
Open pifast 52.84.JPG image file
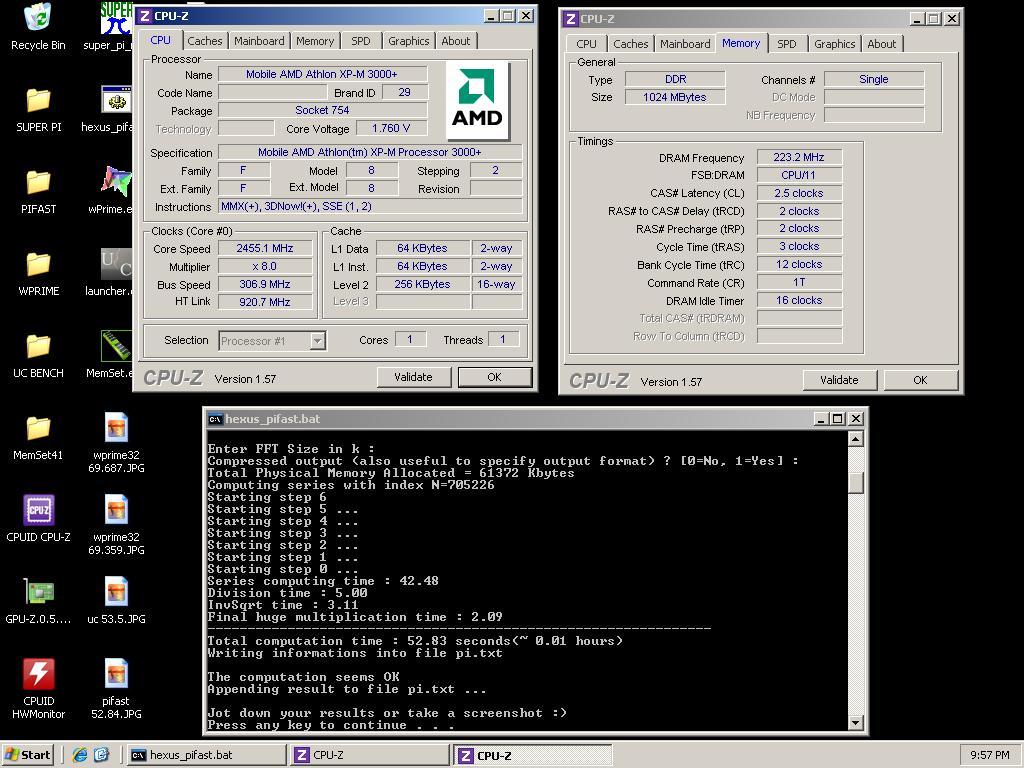[116, 689]
